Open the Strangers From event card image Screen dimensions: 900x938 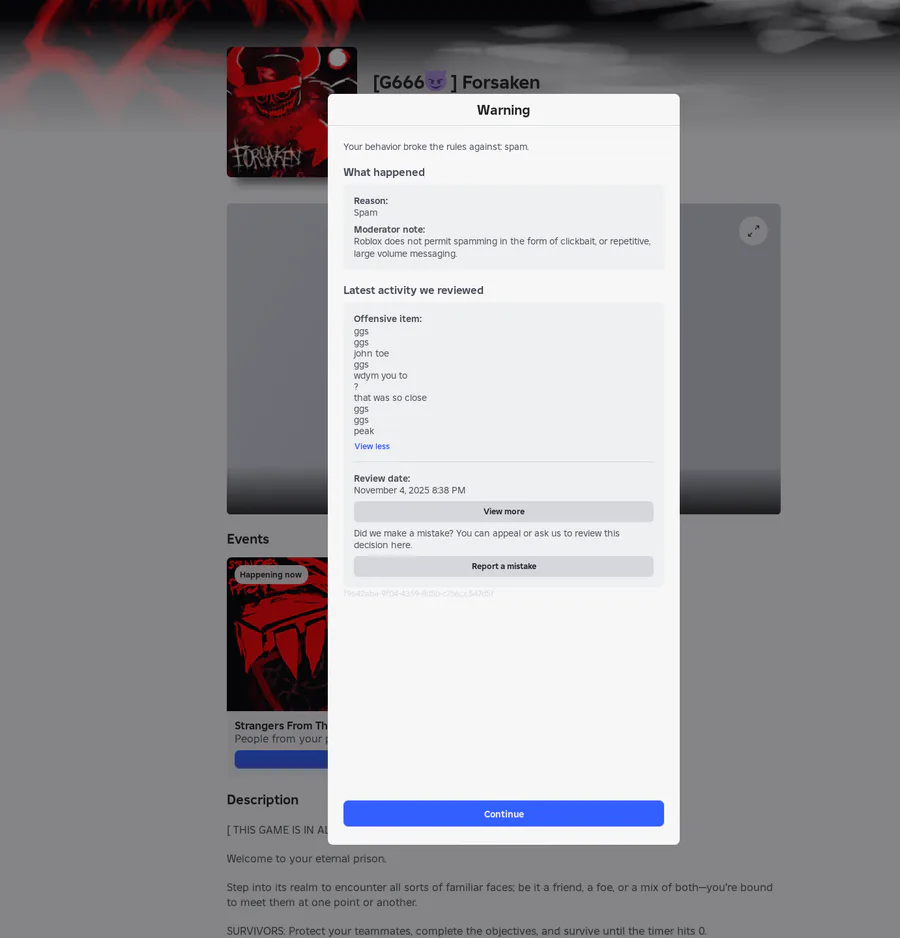tap(277, 634)
